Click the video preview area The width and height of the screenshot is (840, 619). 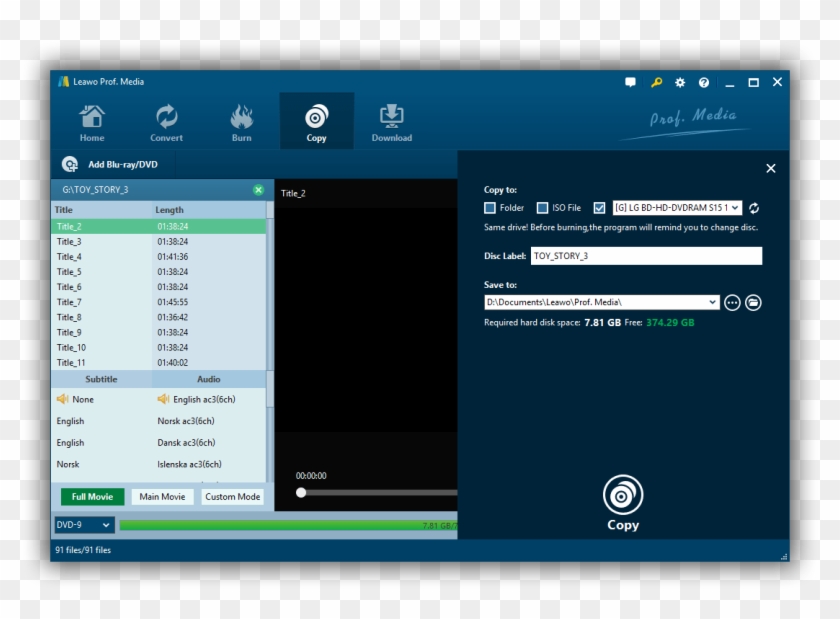click(x=366, y=319)
